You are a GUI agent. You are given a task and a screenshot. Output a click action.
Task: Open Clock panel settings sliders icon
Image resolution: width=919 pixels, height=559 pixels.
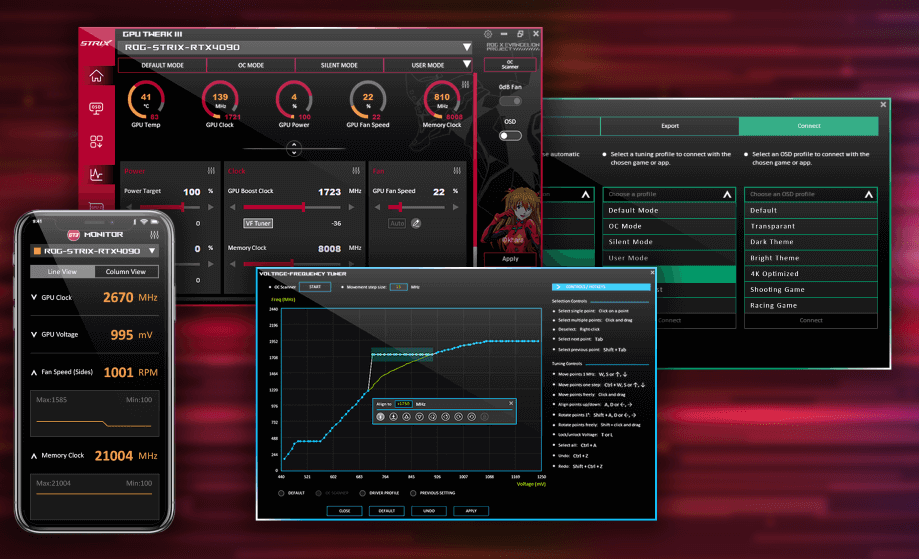click(x=356, y=171)
